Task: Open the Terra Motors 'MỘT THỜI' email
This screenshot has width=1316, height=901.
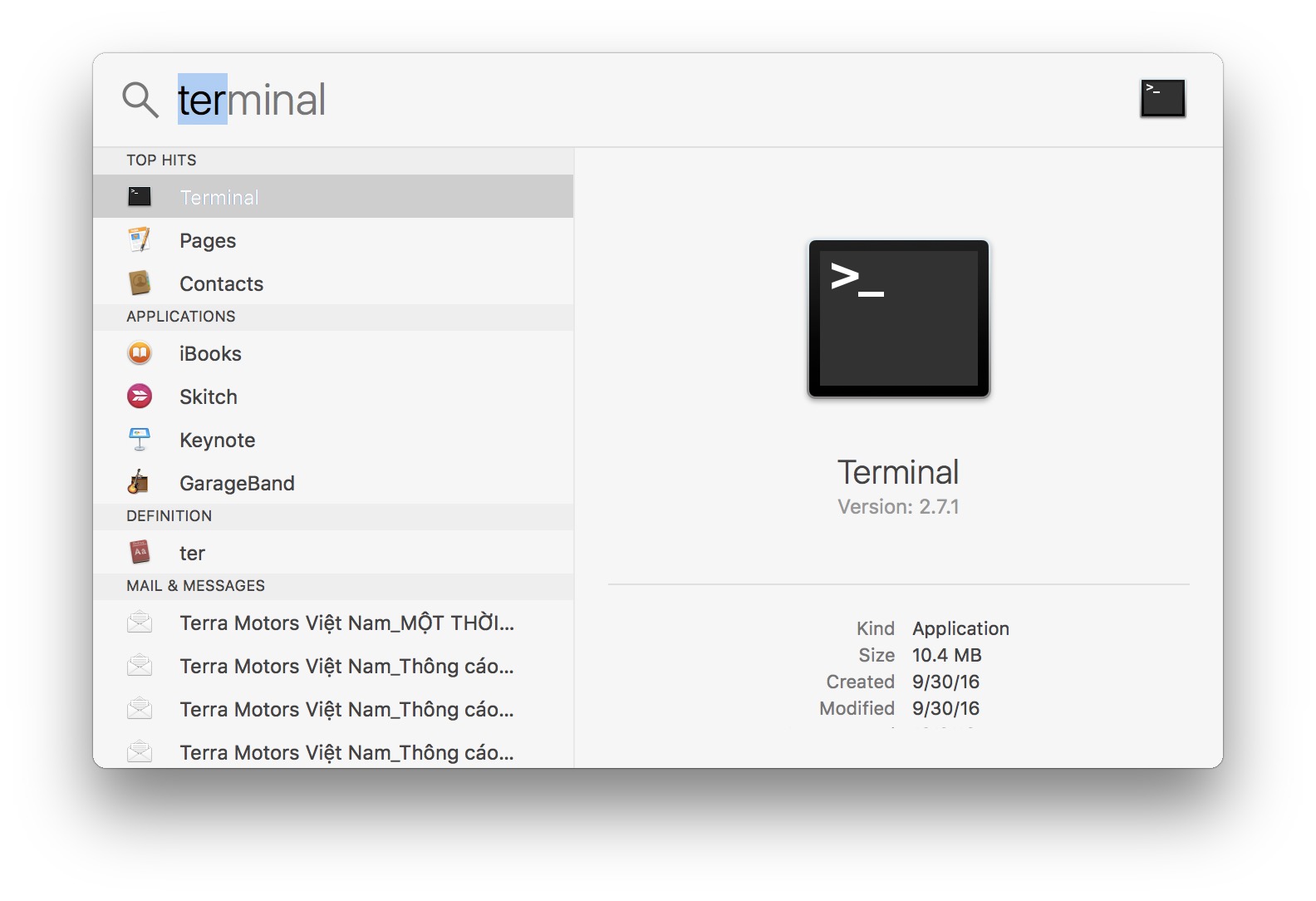Action: (x=346, y=623)
